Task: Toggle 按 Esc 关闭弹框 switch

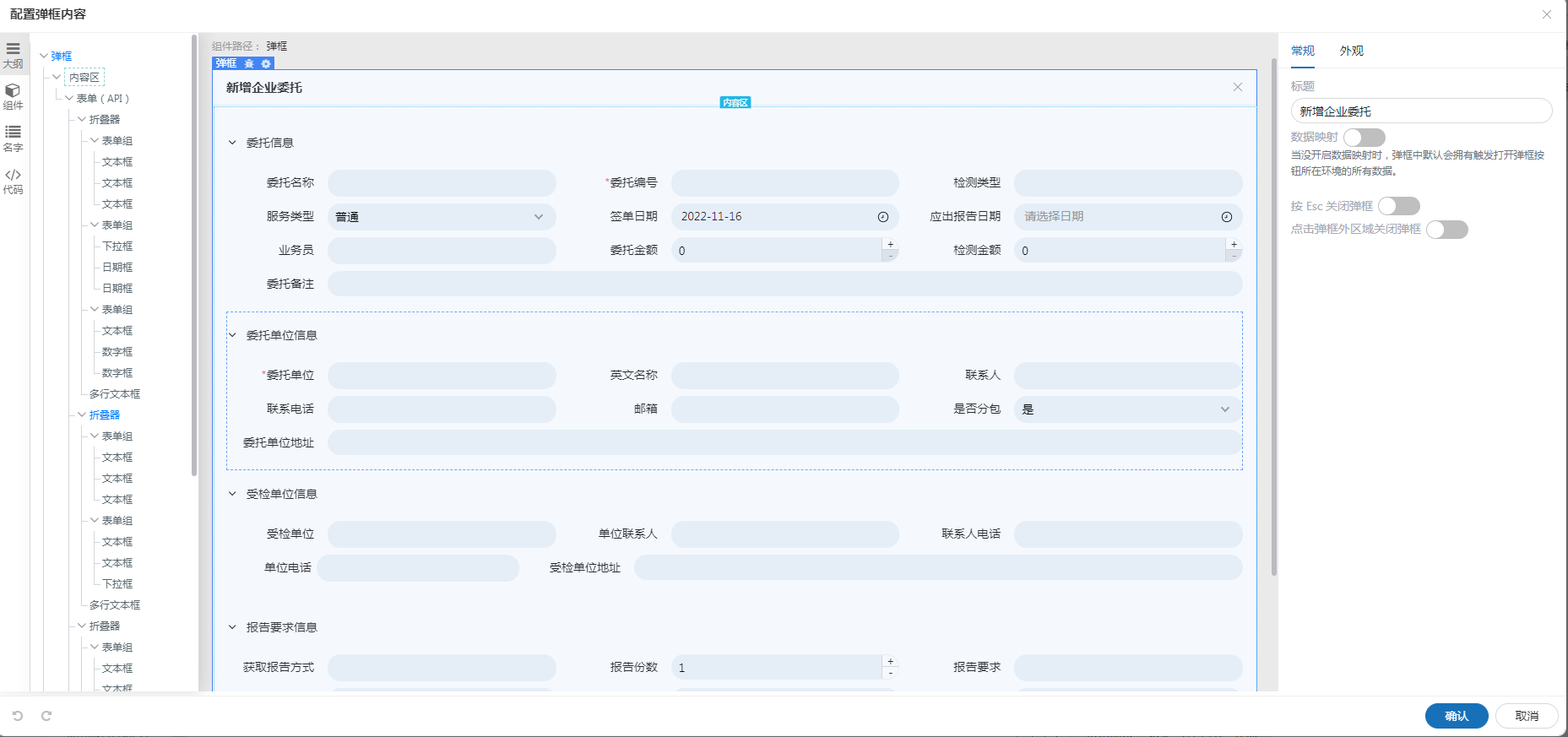Action: (x=1398, y=206)
